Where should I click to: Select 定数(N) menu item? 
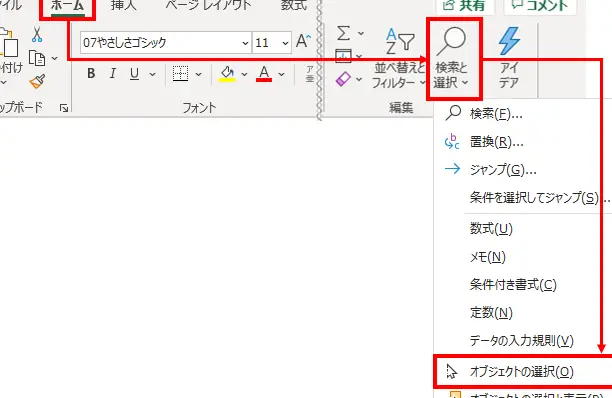click(522, 313)
